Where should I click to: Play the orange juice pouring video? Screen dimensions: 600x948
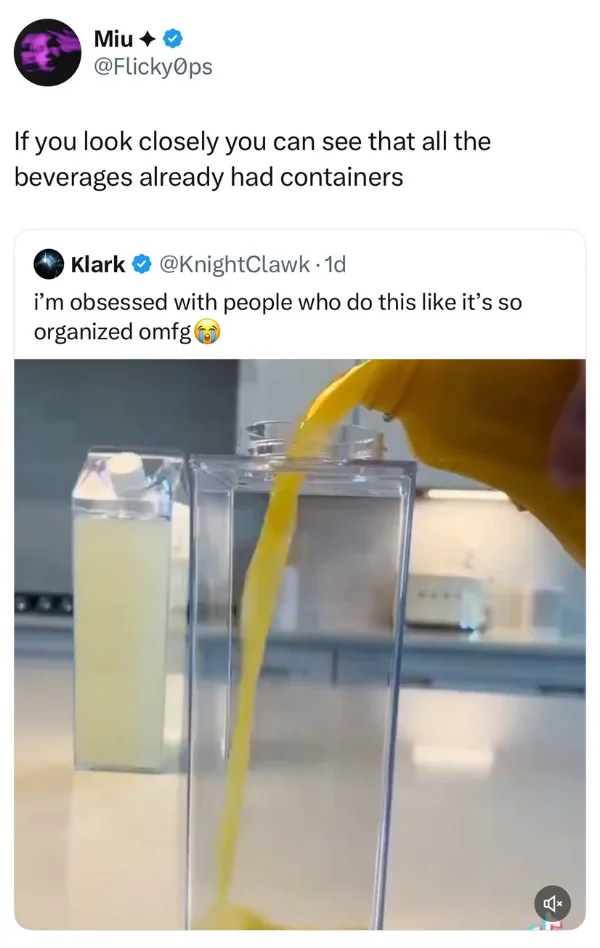(300, 644)
